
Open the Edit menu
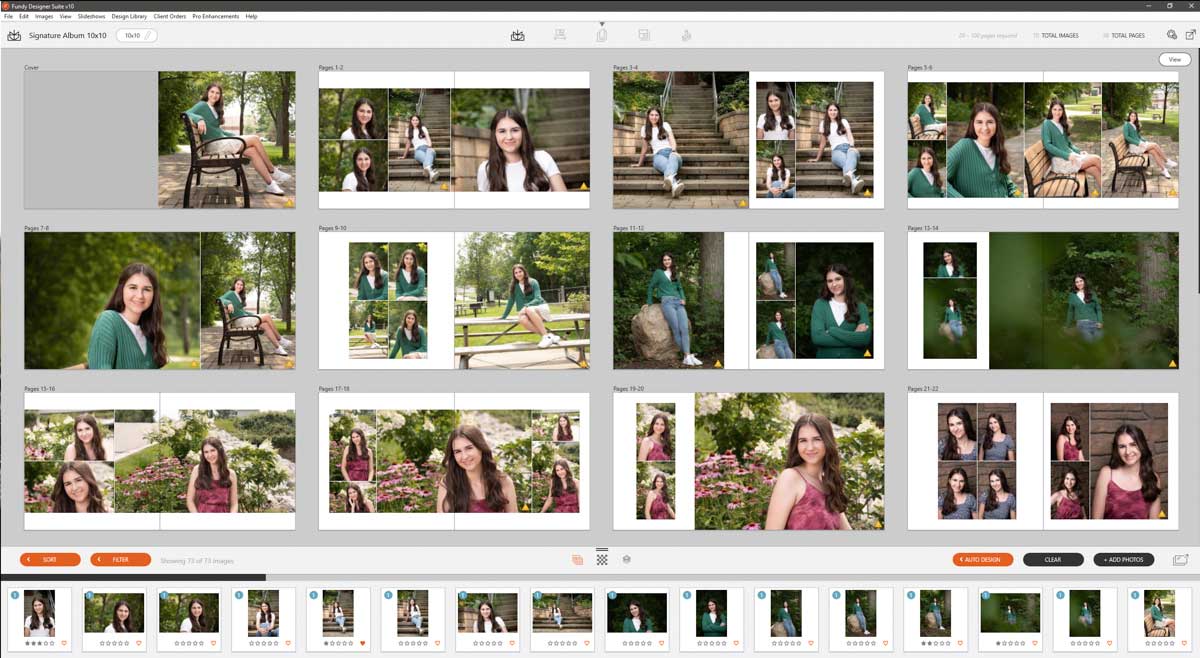23,17
